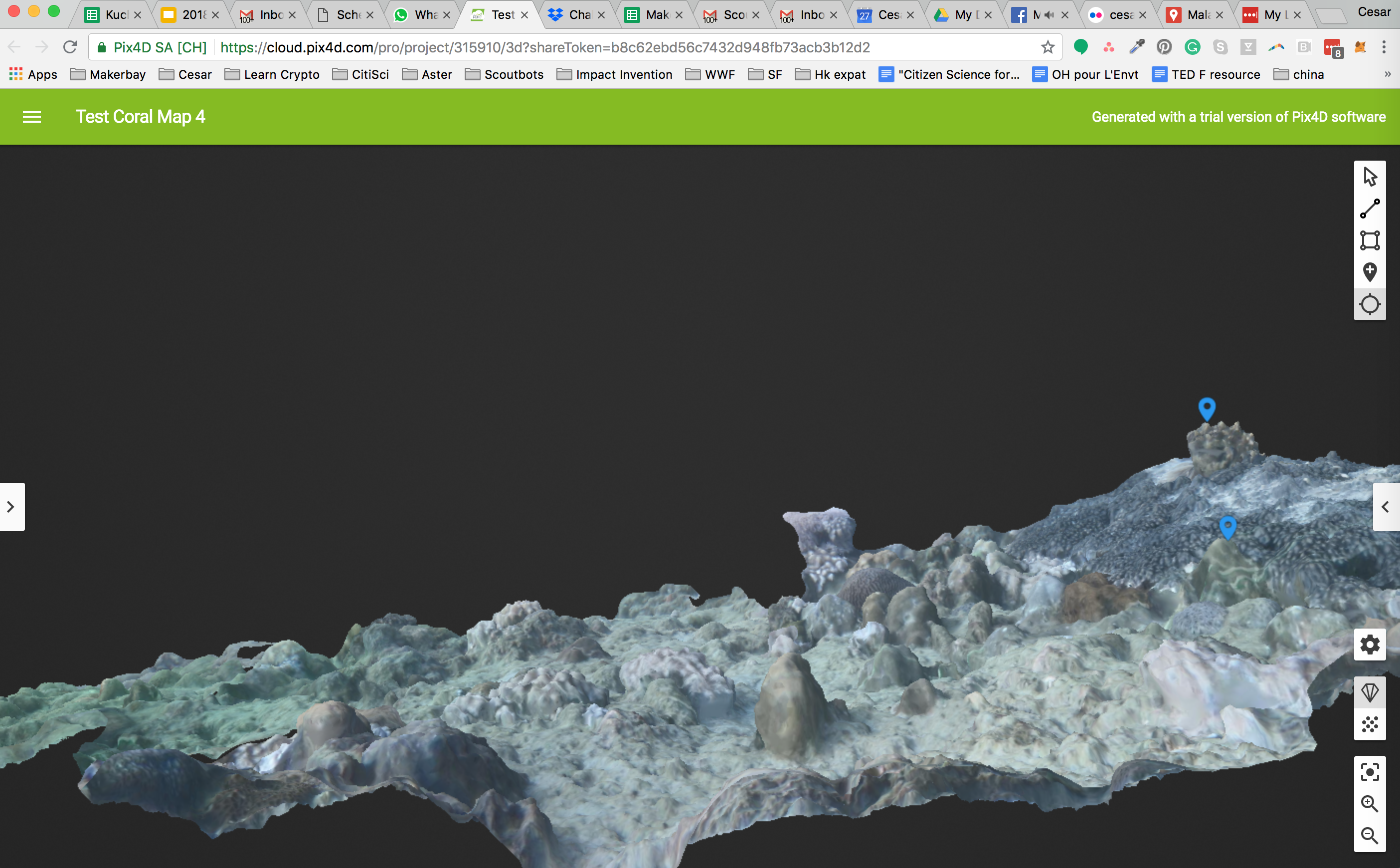Switch to point cloud display mode
The width and height of the screenshot is (1400, 868).
click(x=1370, y=724)
